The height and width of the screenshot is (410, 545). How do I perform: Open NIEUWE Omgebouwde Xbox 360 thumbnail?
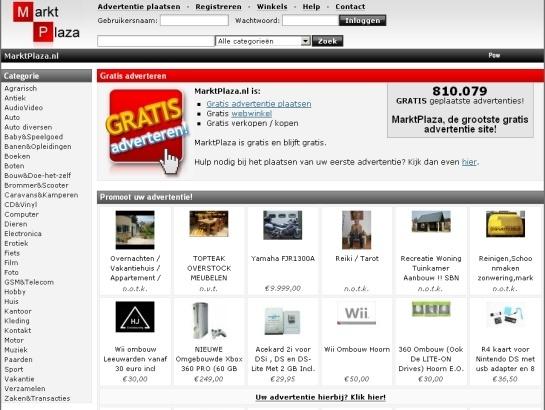click(209, 320)
